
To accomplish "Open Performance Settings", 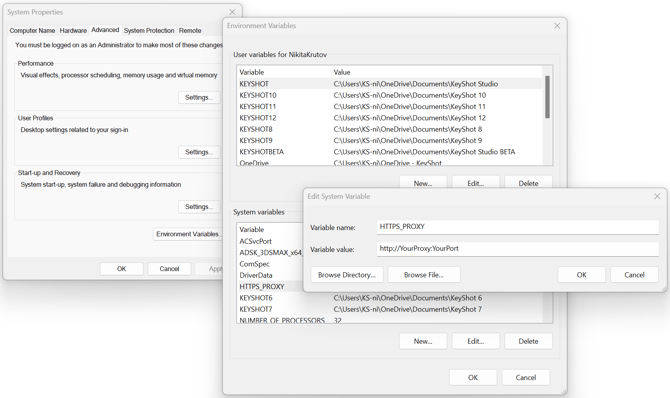I will 199,97.
